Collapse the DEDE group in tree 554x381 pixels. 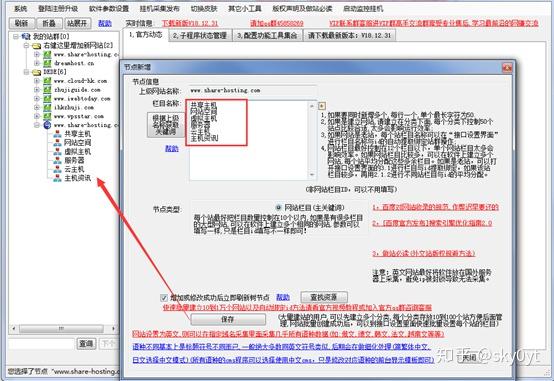coord(26,72)
